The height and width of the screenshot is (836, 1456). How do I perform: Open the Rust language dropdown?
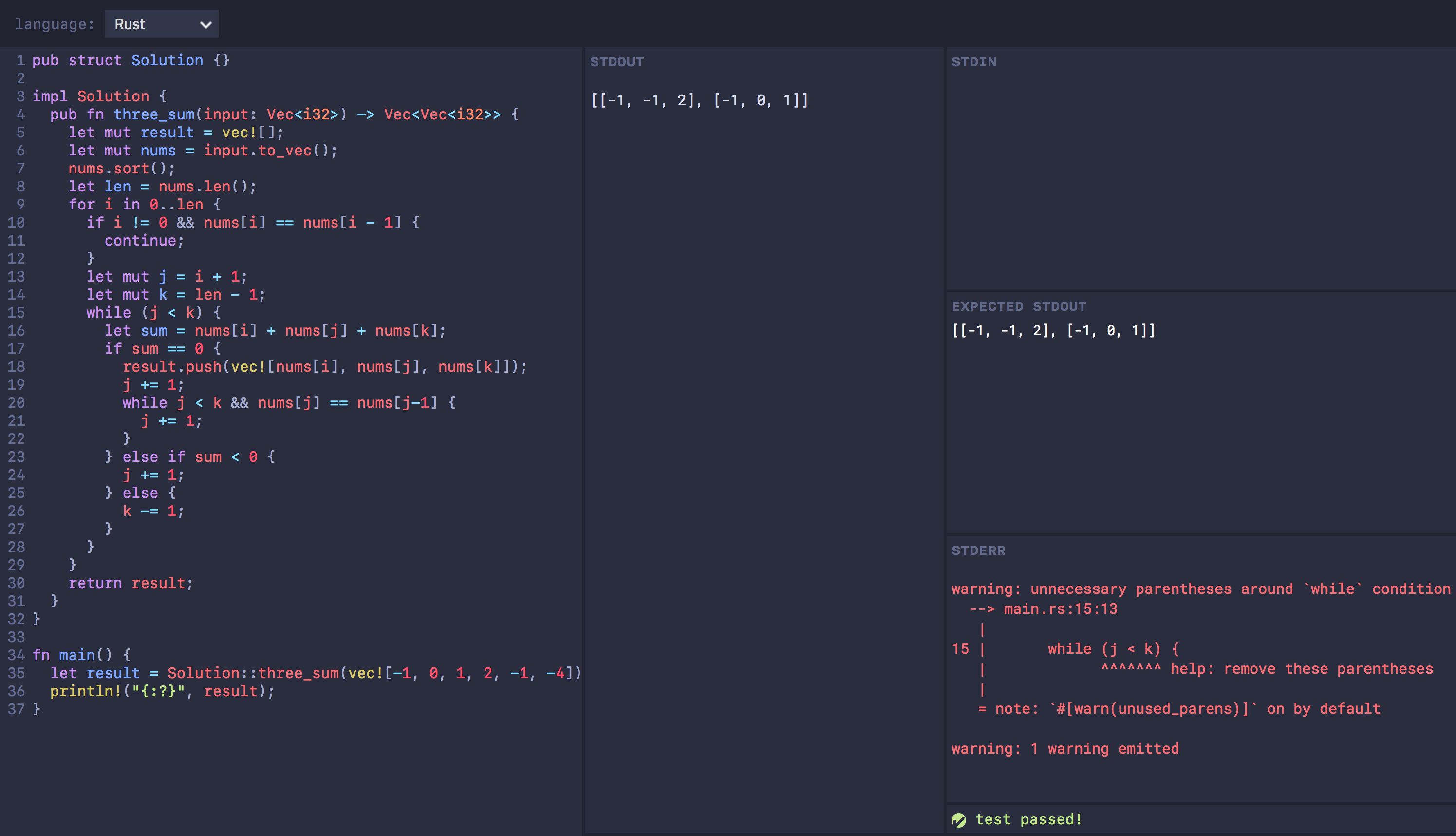coord(161,24)
